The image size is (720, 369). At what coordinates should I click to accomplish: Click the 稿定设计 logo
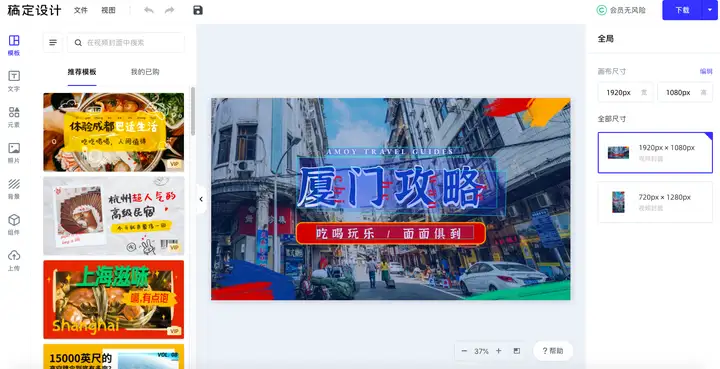tap(34, 10)
